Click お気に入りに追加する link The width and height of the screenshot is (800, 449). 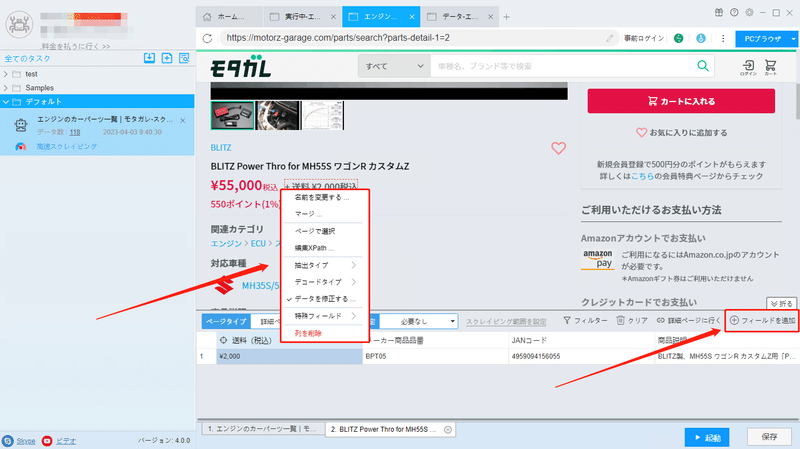681,133
